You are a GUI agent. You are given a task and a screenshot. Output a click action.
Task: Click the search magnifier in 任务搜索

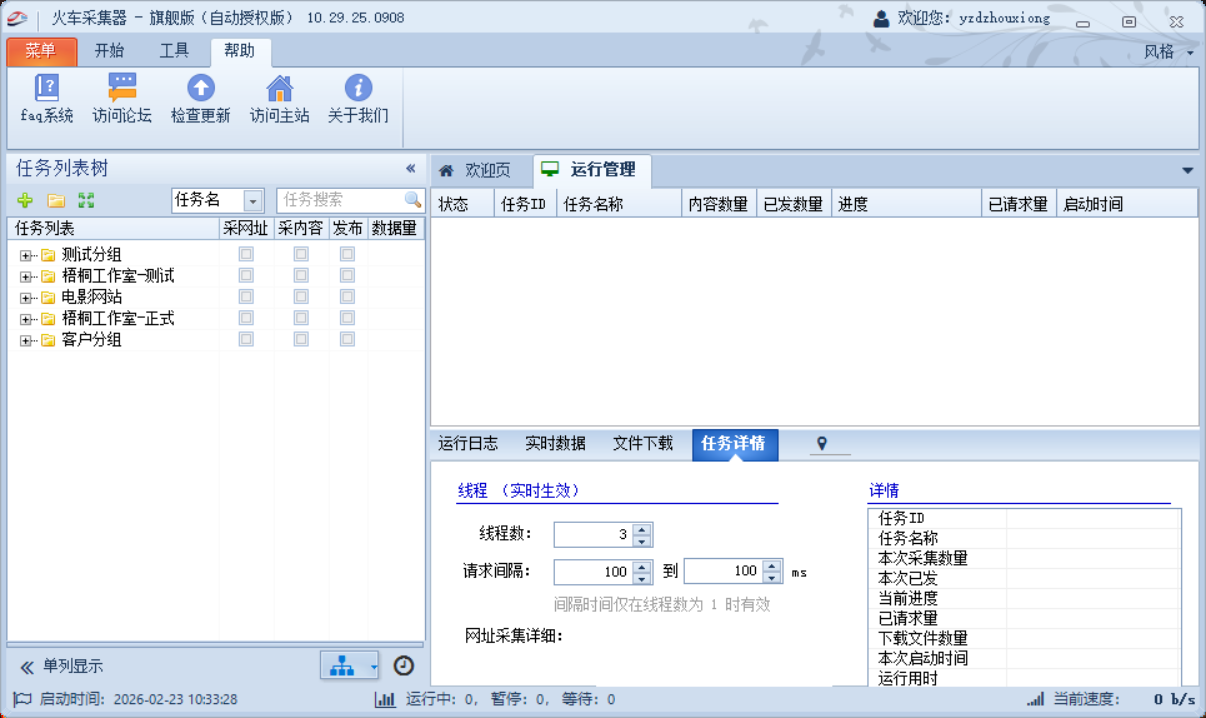click(x=412, y=200)
